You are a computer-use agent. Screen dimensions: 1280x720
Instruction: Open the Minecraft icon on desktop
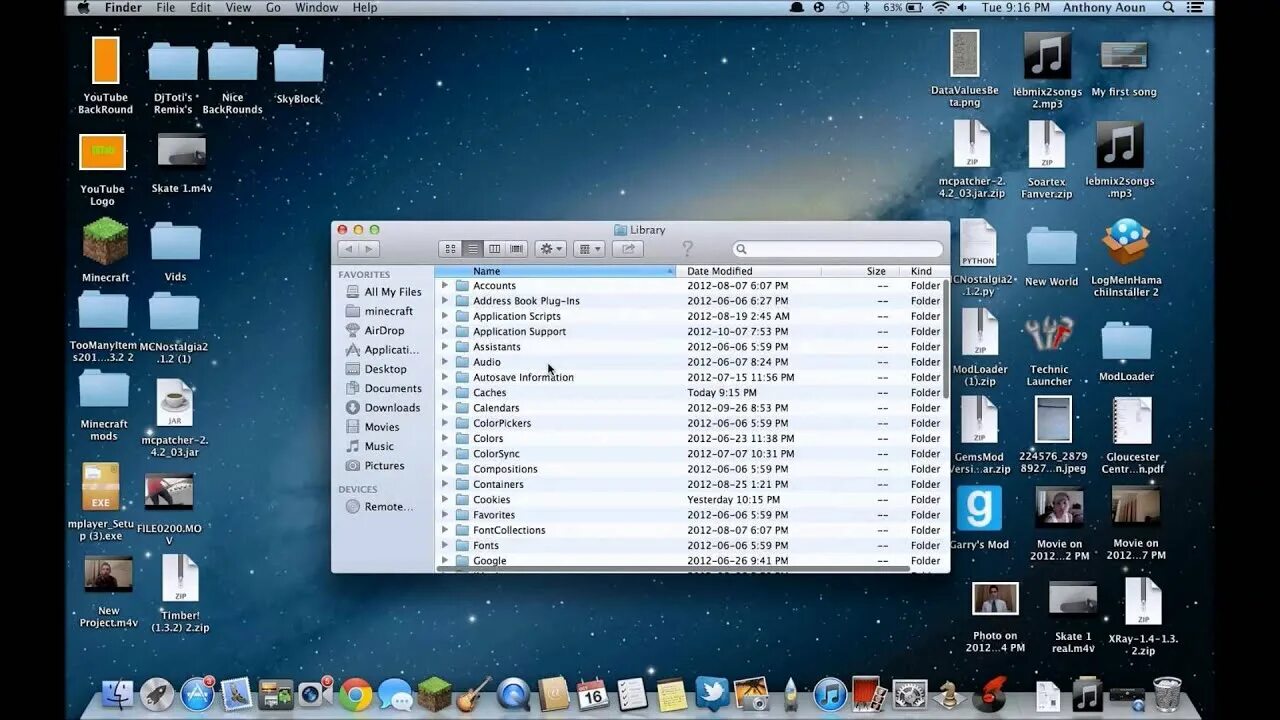(x=105, y=250)
